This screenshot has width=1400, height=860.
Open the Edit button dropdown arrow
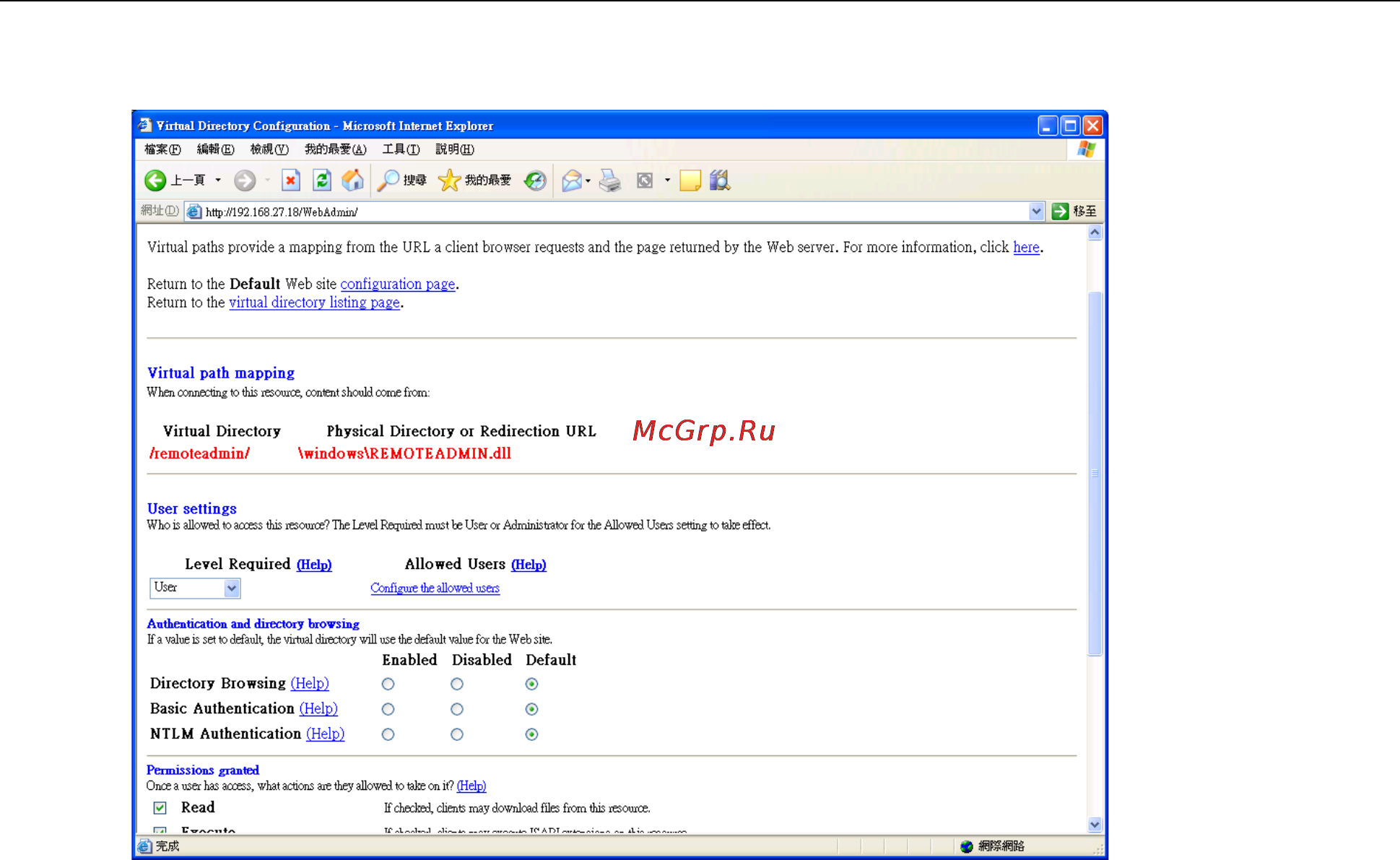pos(667,181)
